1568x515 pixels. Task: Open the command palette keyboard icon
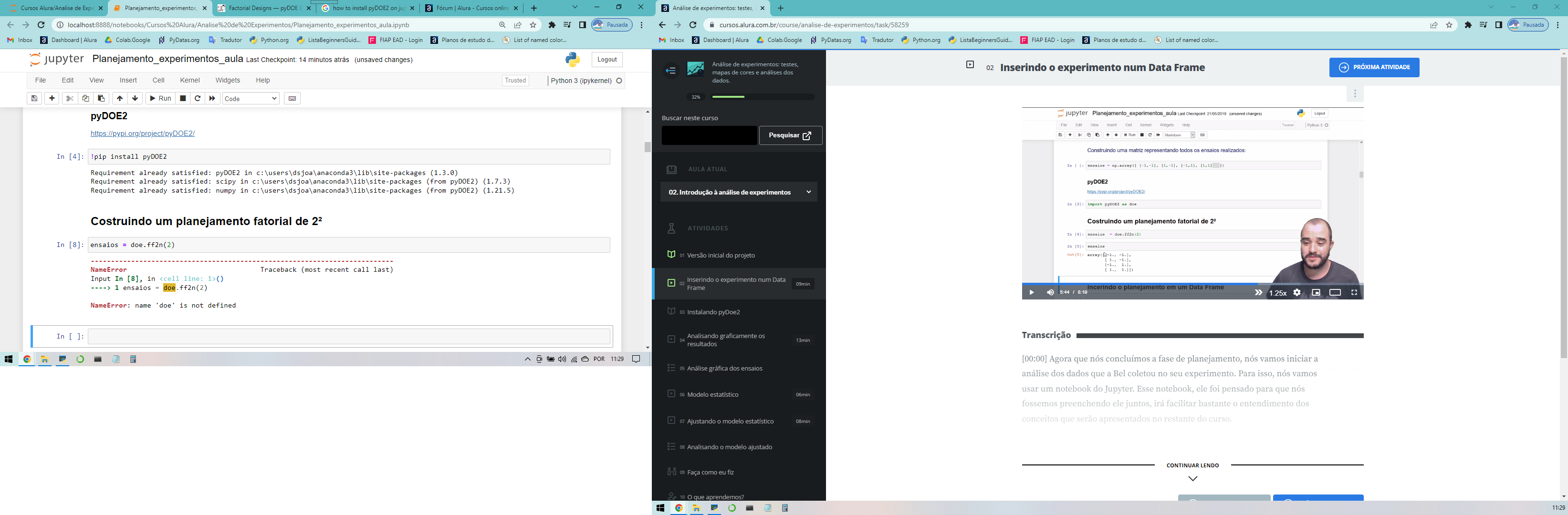pos(292,99)
